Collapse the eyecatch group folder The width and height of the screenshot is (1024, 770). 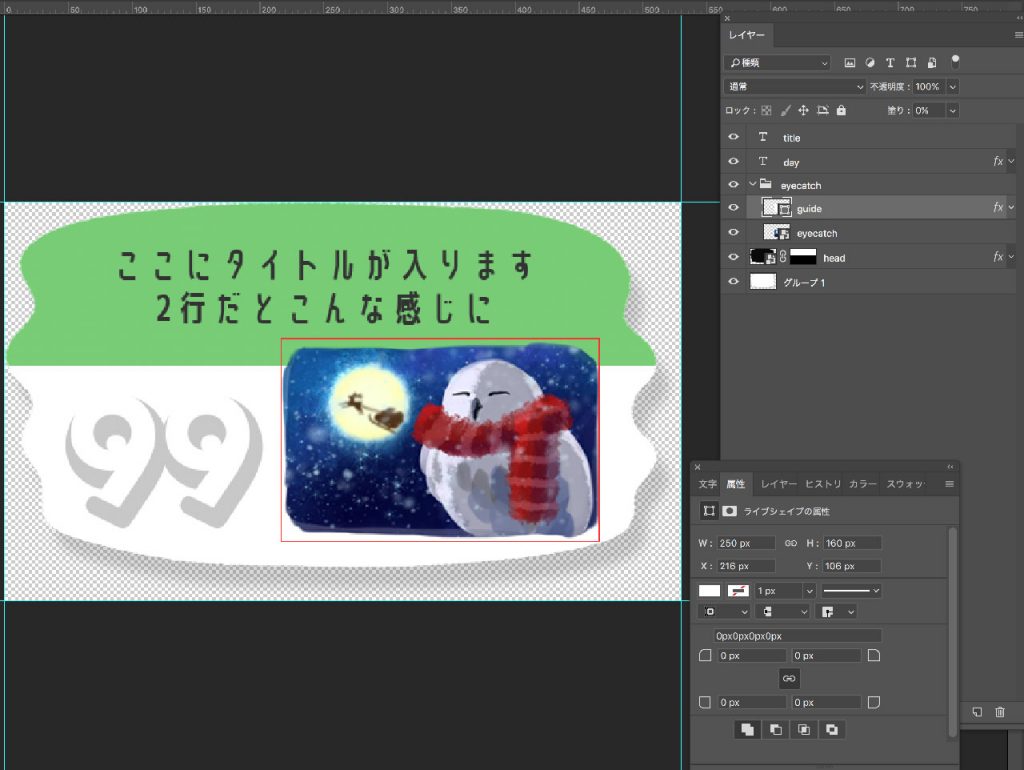[x=752, y=185]
